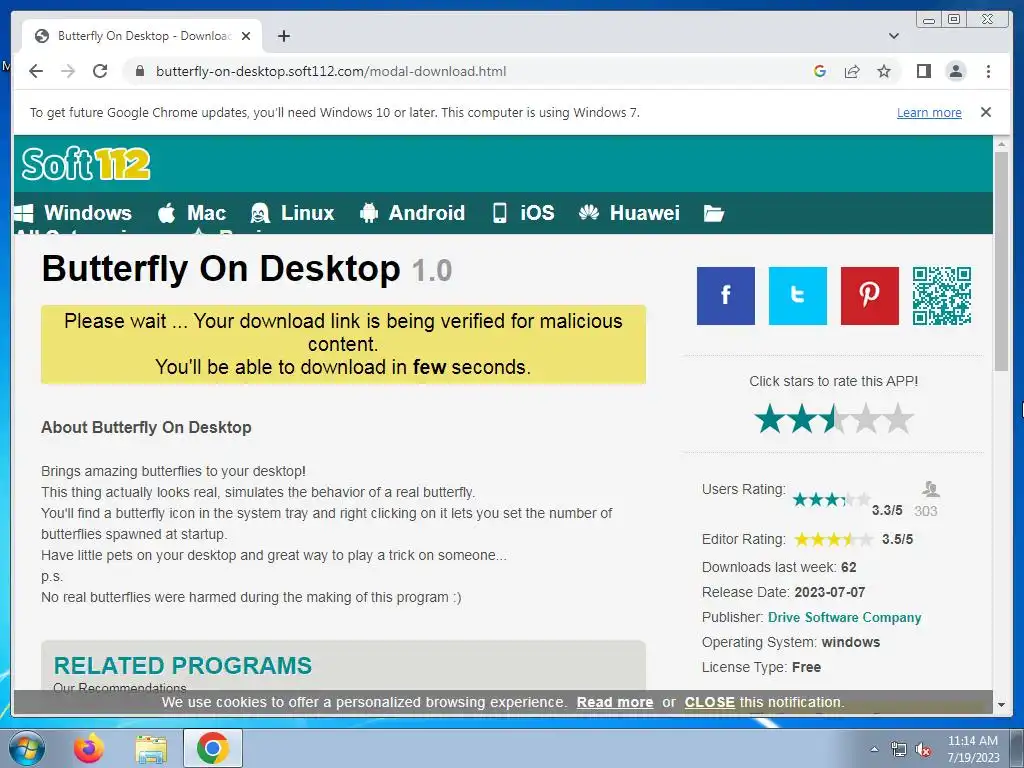
Task: Share on Twitter
Action: tap(797, 296)
